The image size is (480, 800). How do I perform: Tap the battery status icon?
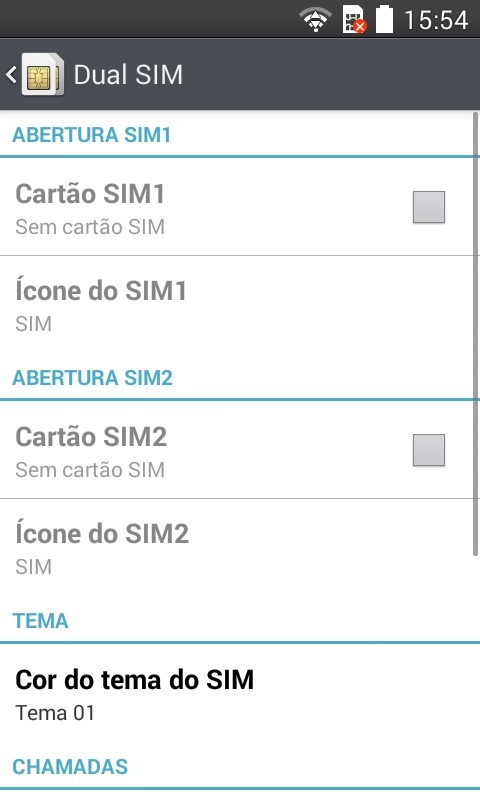point(385,19)
